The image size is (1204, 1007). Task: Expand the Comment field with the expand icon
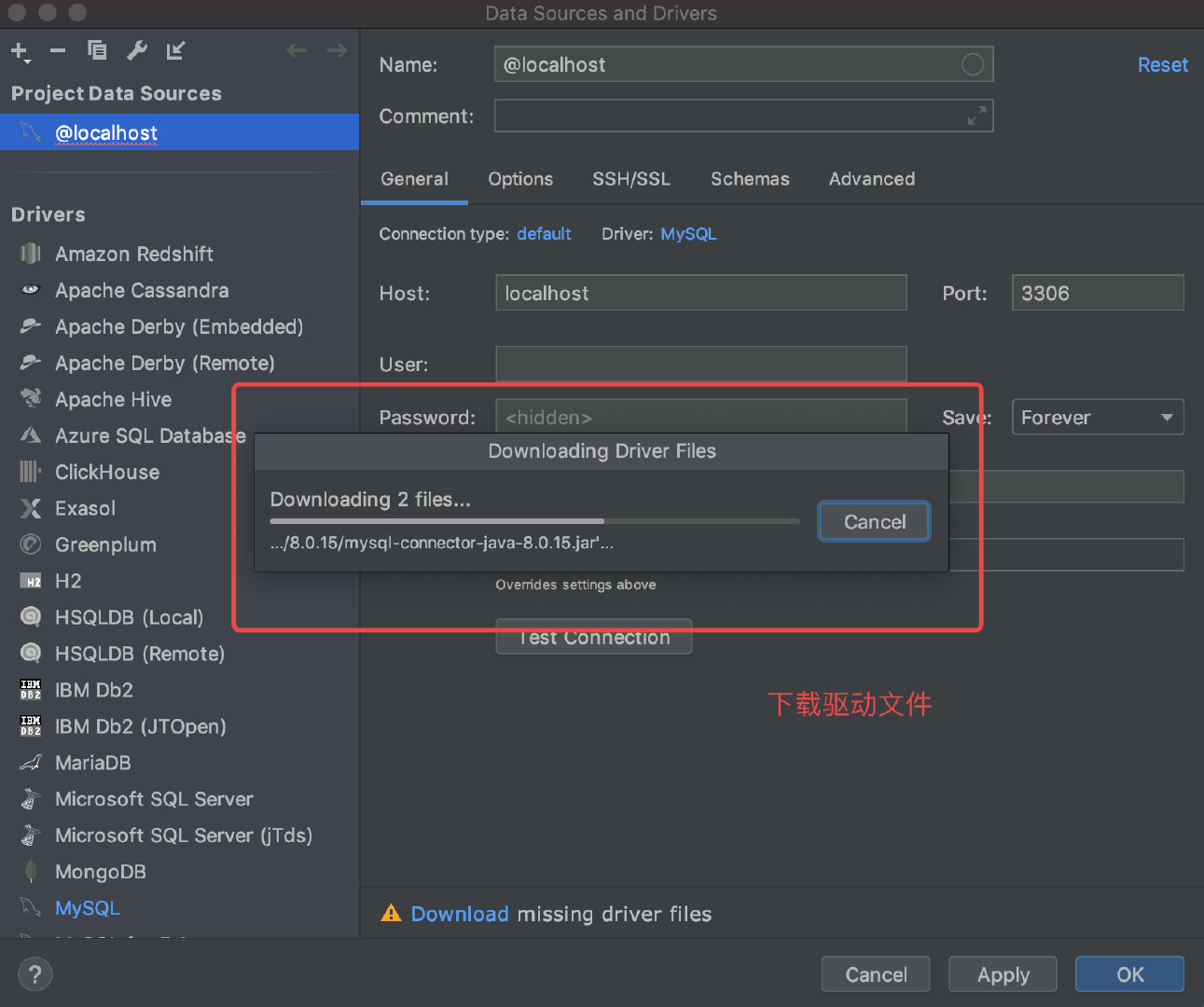click(x=976, y=117)
